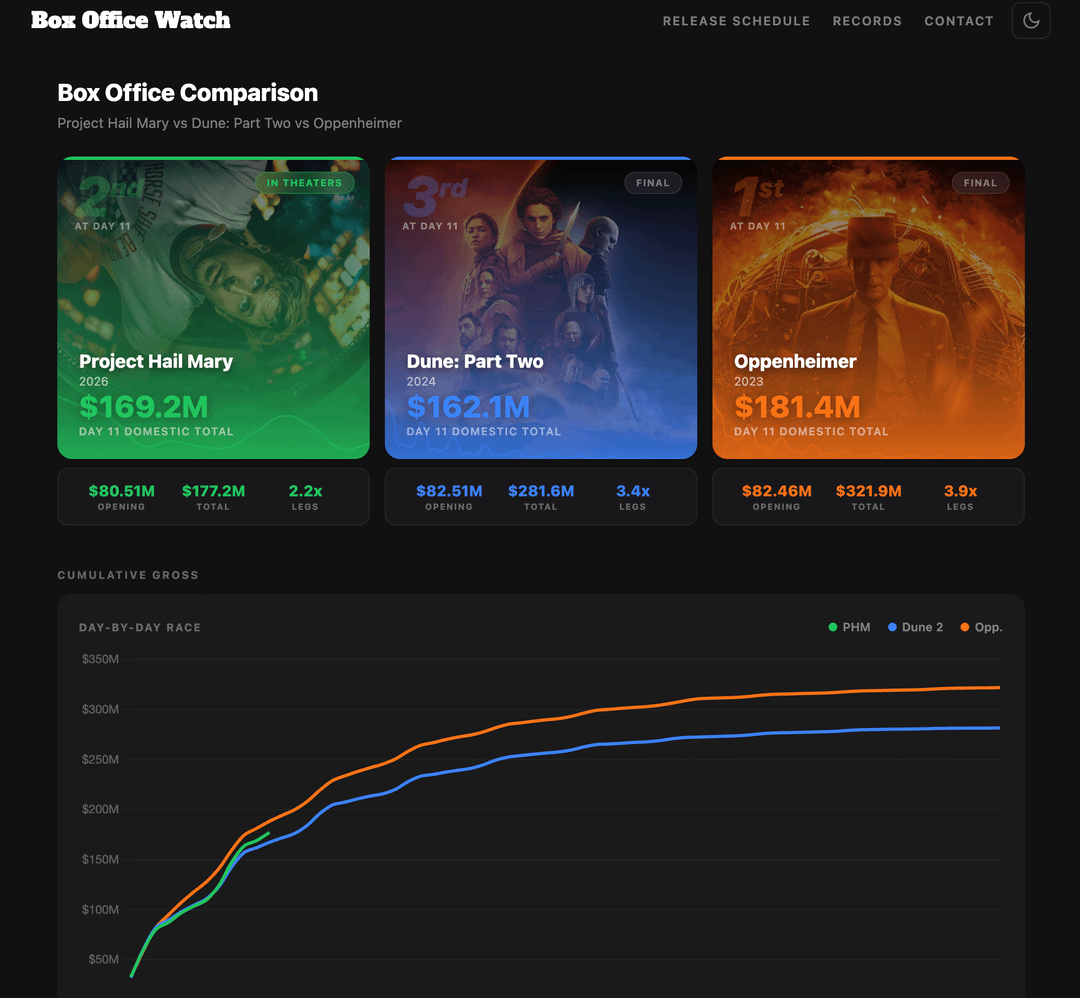Click the green dot legend marker

pos(833,627)
